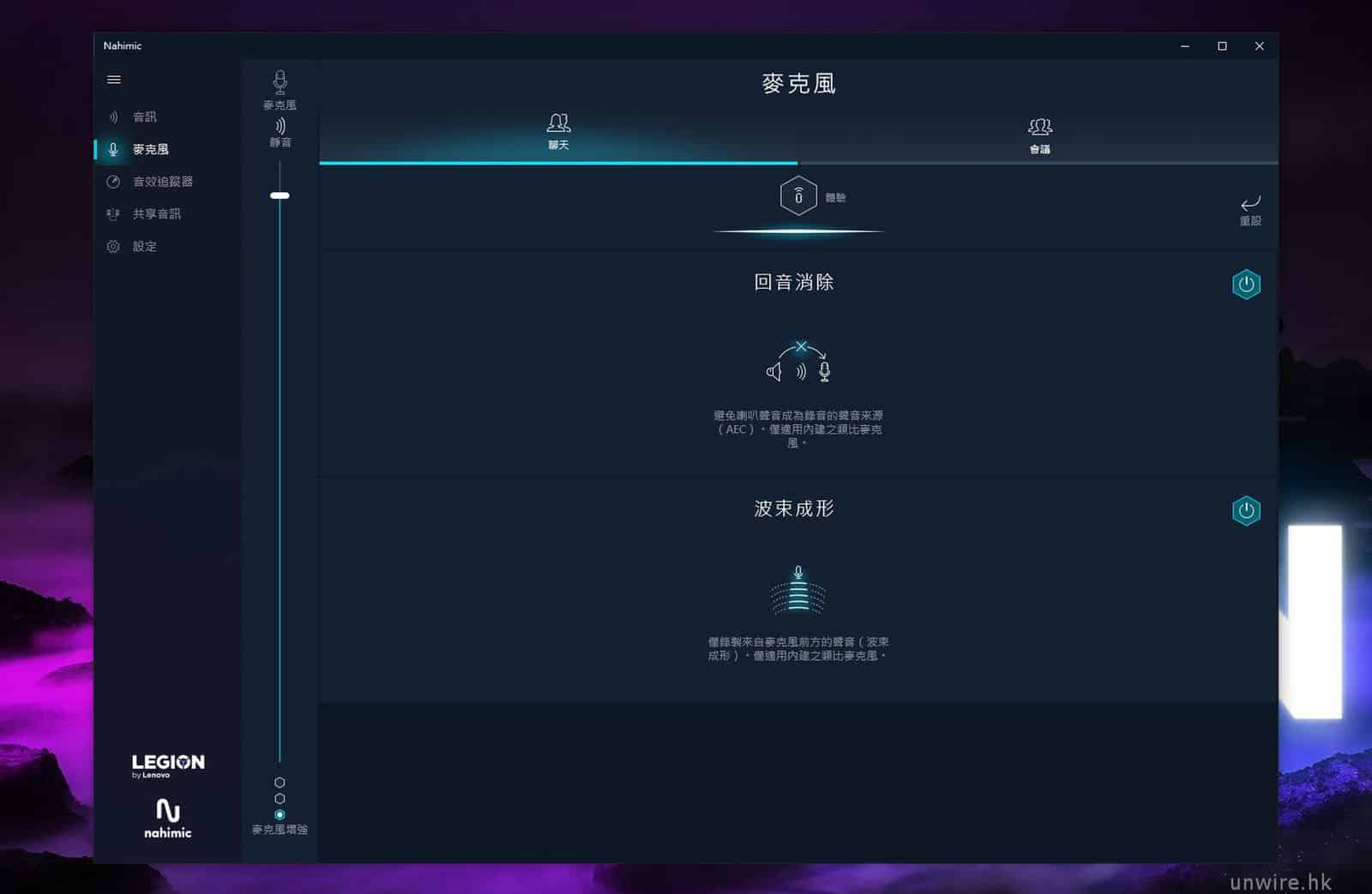Viewport: 1372px width, 894px height.
Task: Select 麥克風 (Microphone) in the sidebar
Action: coord(149,149)
